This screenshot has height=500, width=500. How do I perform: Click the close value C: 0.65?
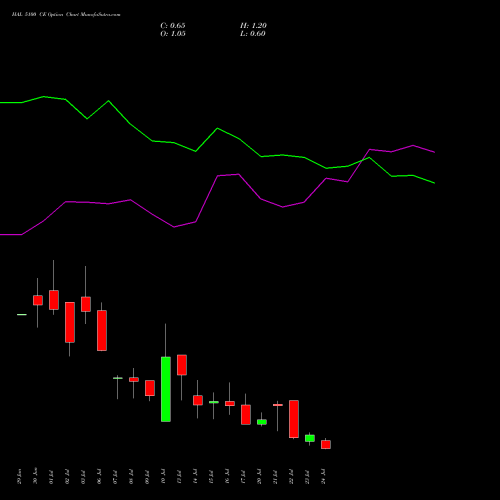click(173, 26)
